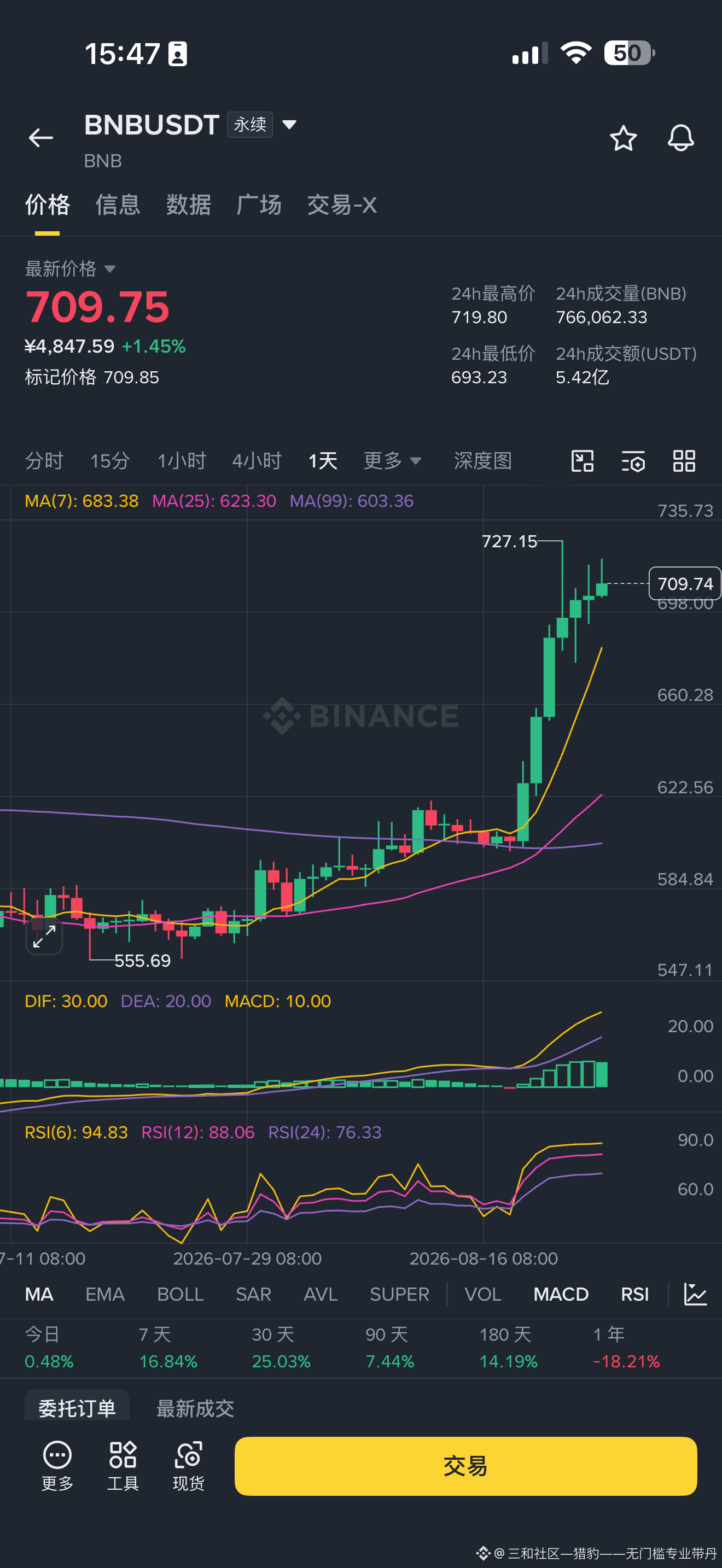The image size is (722, 1568).
Task: Open contract selector dropdown arrow next to 永续
Action: pyautogui.click(x=289, y=125)
